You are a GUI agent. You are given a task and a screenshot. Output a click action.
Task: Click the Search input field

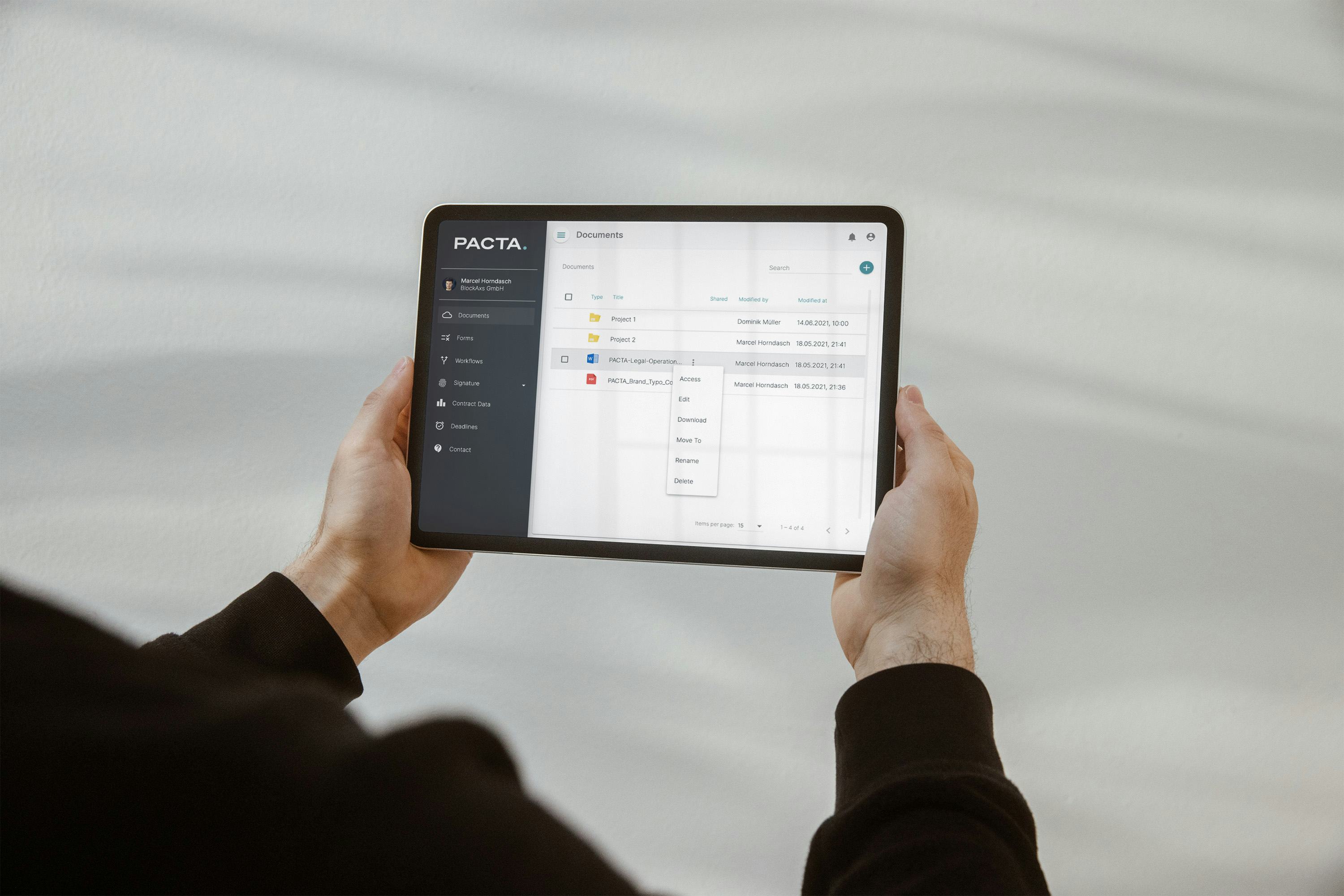point(805,266)
